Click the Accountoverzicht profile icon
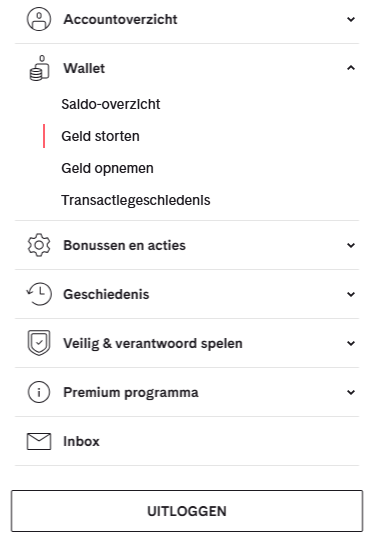 pos(39,19)
